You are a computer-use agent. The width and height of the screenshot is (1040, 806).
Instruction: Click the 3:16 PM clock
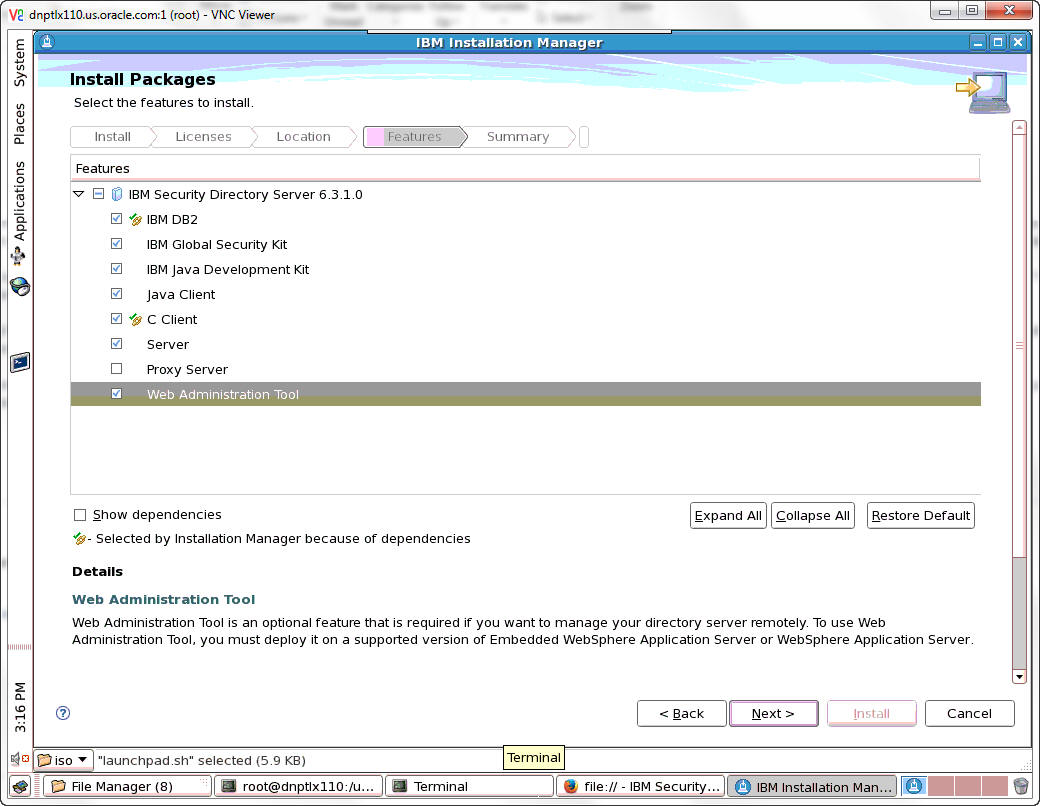tap(20, 706)
